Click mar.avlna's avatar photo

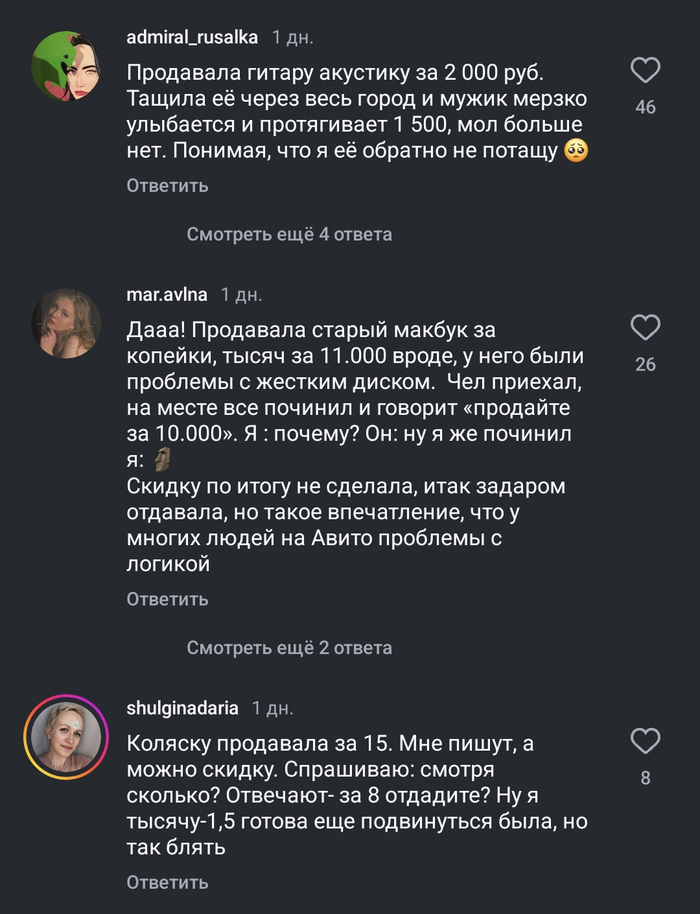pos(65,323)
